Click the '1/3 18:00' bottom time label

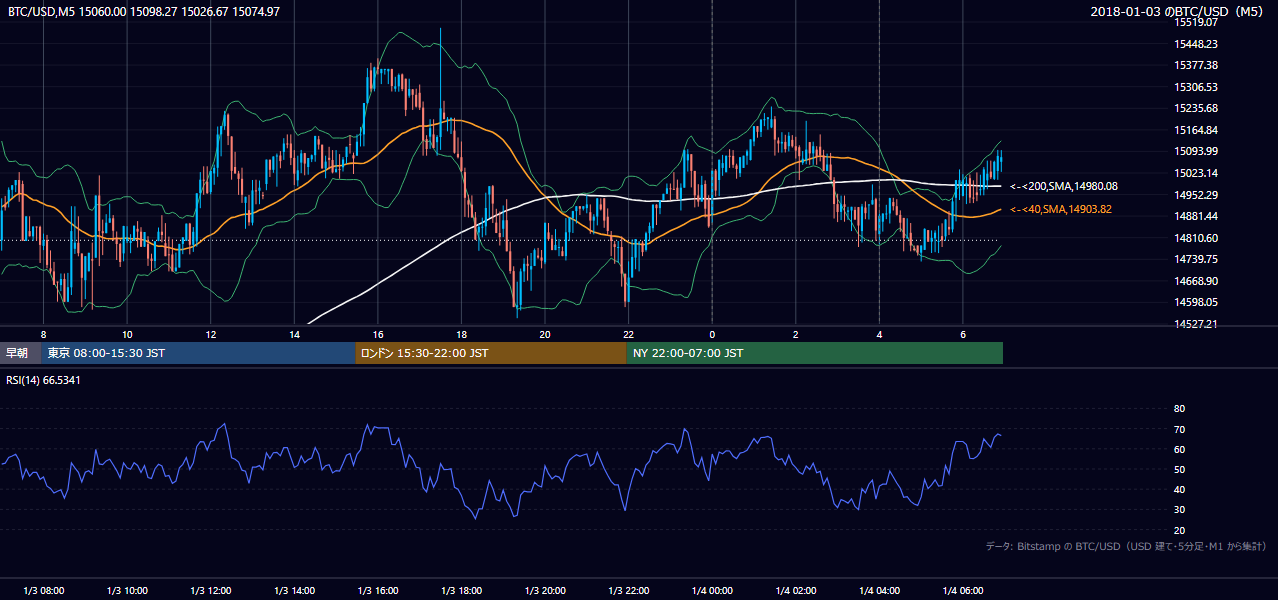coord(461,590)
